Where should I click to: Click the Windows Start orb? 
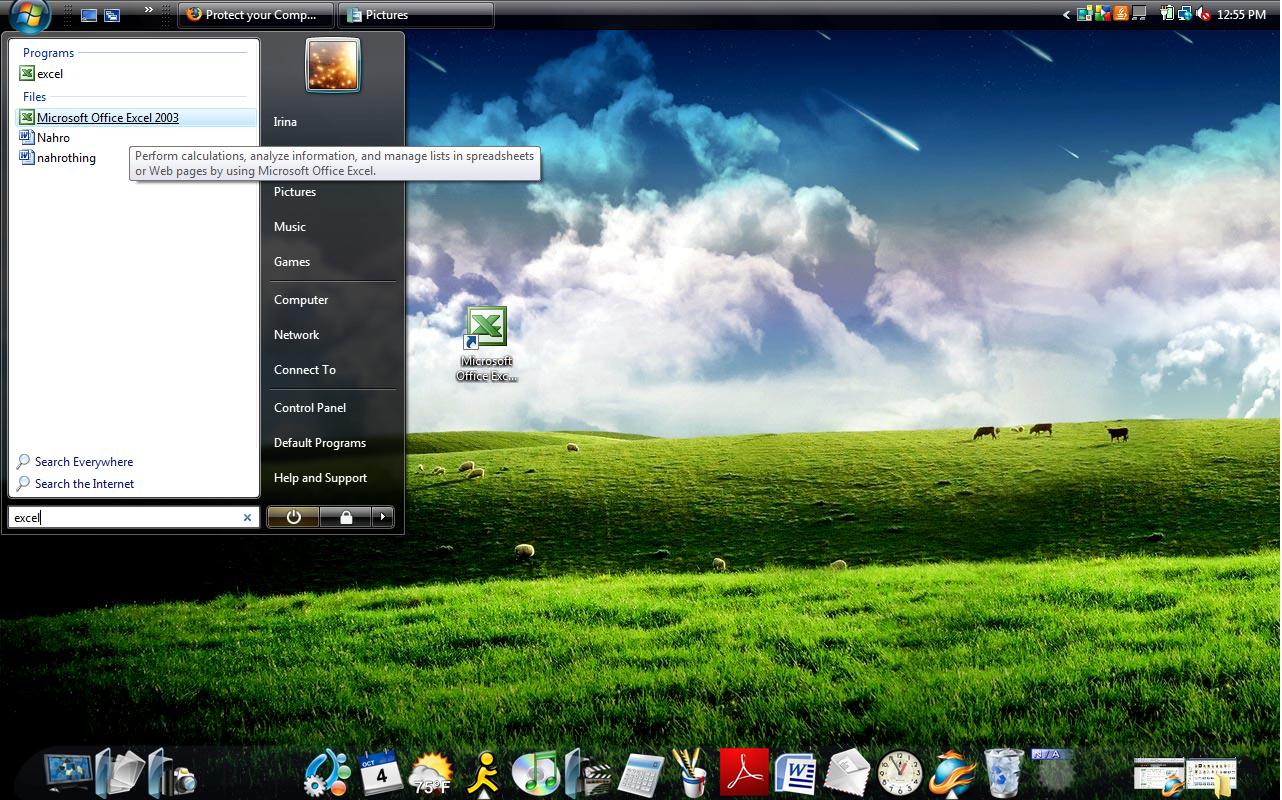[29, 14]
